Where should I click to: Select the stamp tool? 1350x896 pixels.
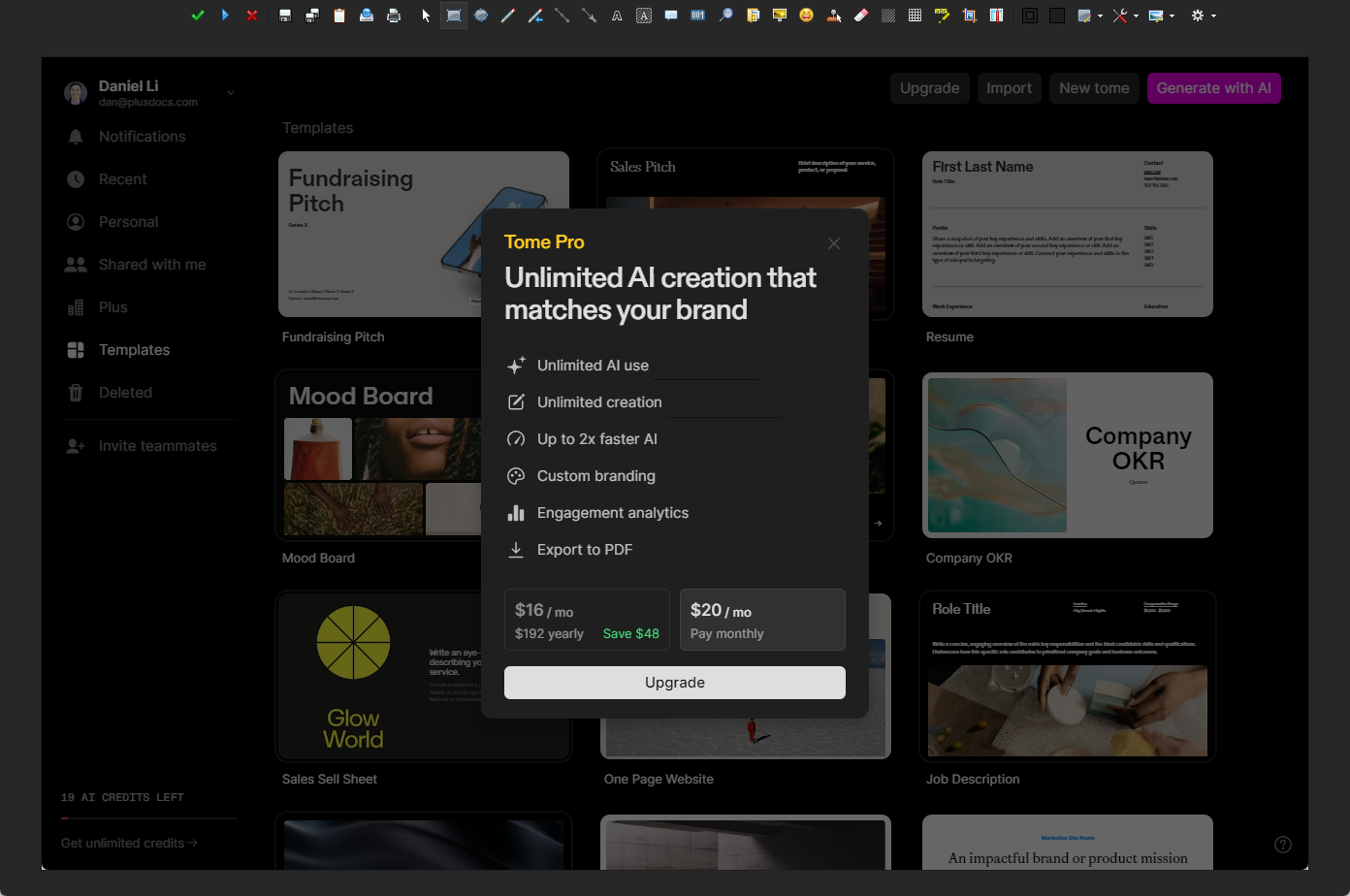coord(833,16)
